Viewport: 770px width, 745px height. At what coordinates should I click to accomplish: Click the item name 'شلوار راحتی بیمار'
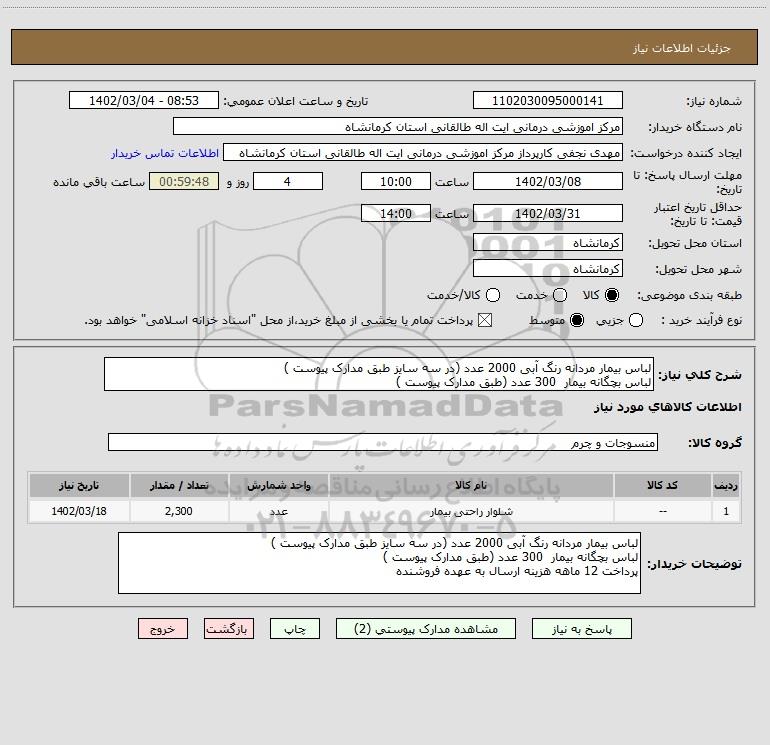[x=471, y=512]
